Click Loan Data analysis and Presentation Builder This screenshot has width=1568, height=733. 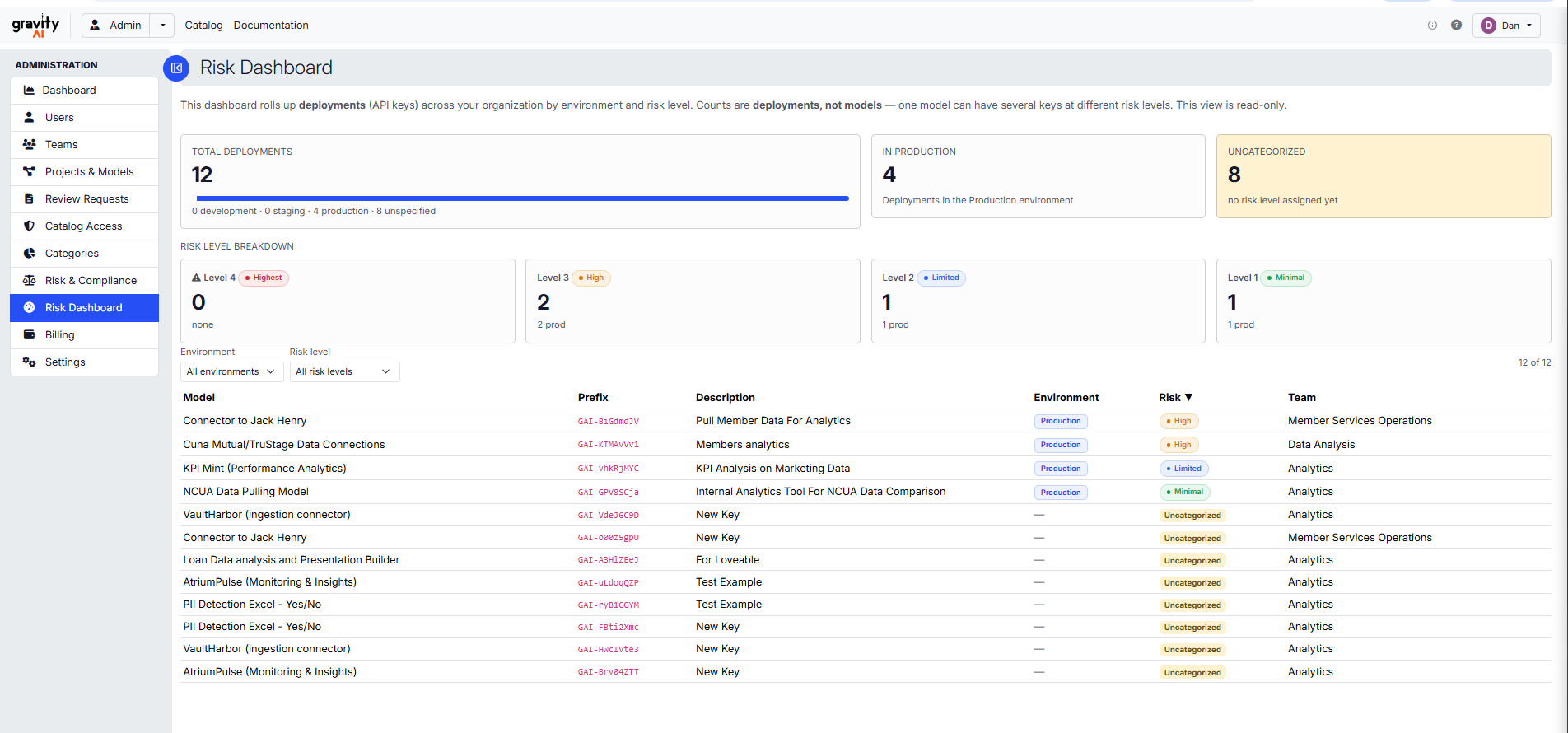point(291,560)
